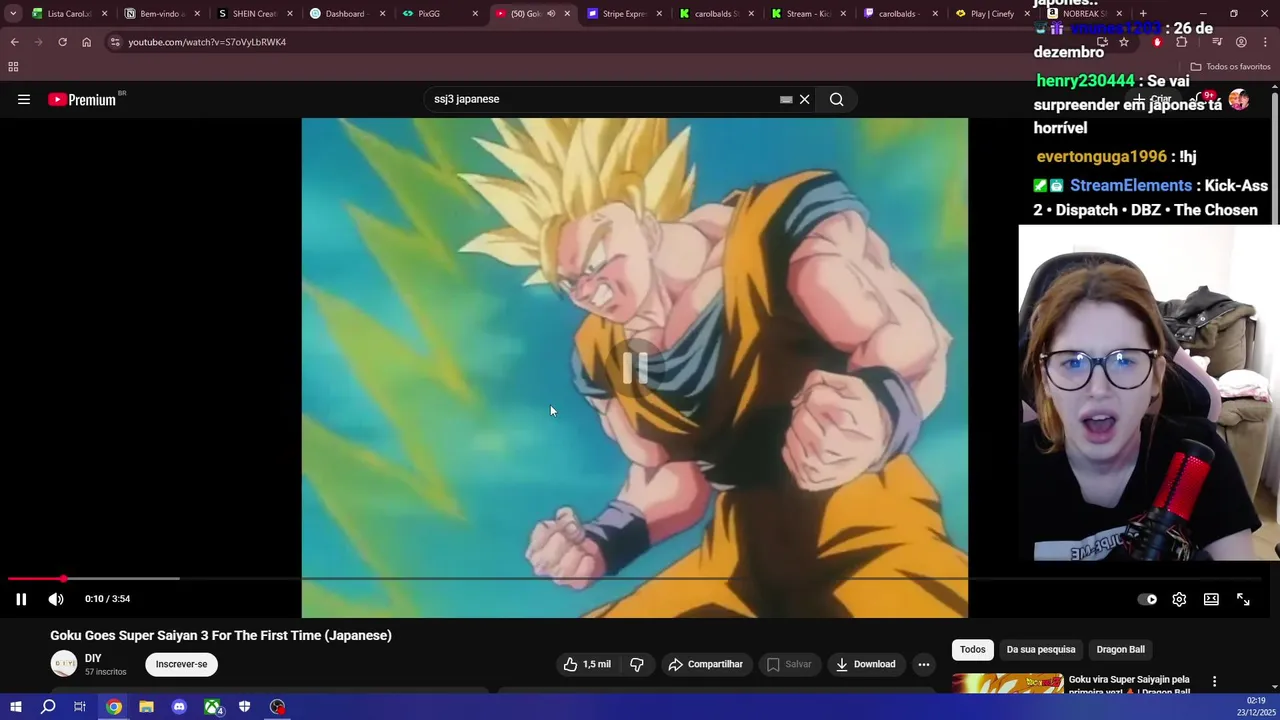The height and width of the screenshot is (720, 1280).
Task: Click the YouTube URL in address bar
Action: (207, 42)
